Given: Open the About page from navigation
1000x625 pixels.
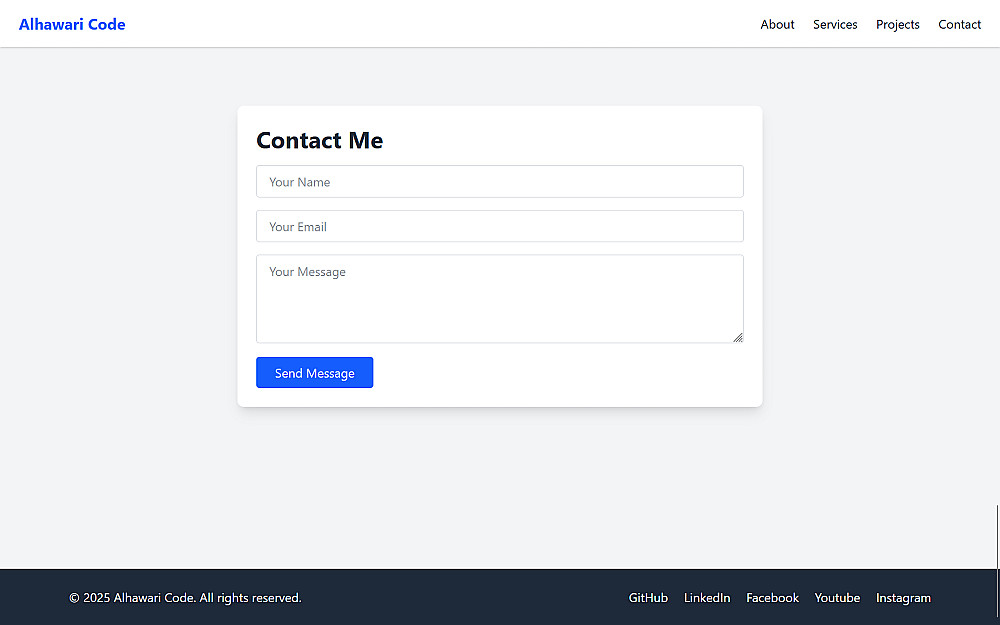Looking at the screenshot, I should pos(777,24).
